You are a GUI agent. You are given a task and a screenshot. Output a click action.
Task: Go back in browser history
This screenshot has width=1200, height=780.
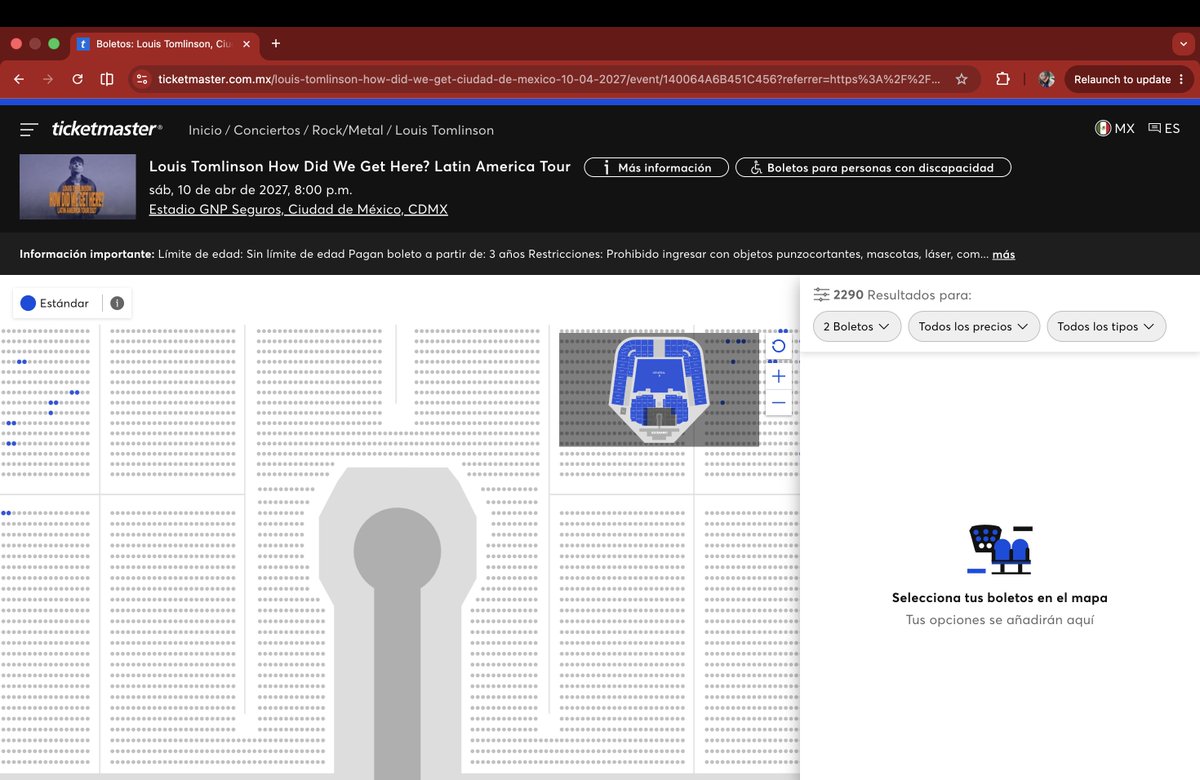(19, 79)
